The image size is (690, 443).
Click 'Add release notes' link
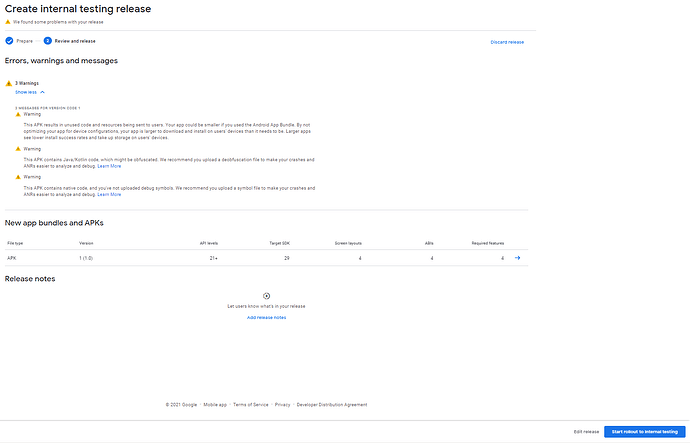266,317
